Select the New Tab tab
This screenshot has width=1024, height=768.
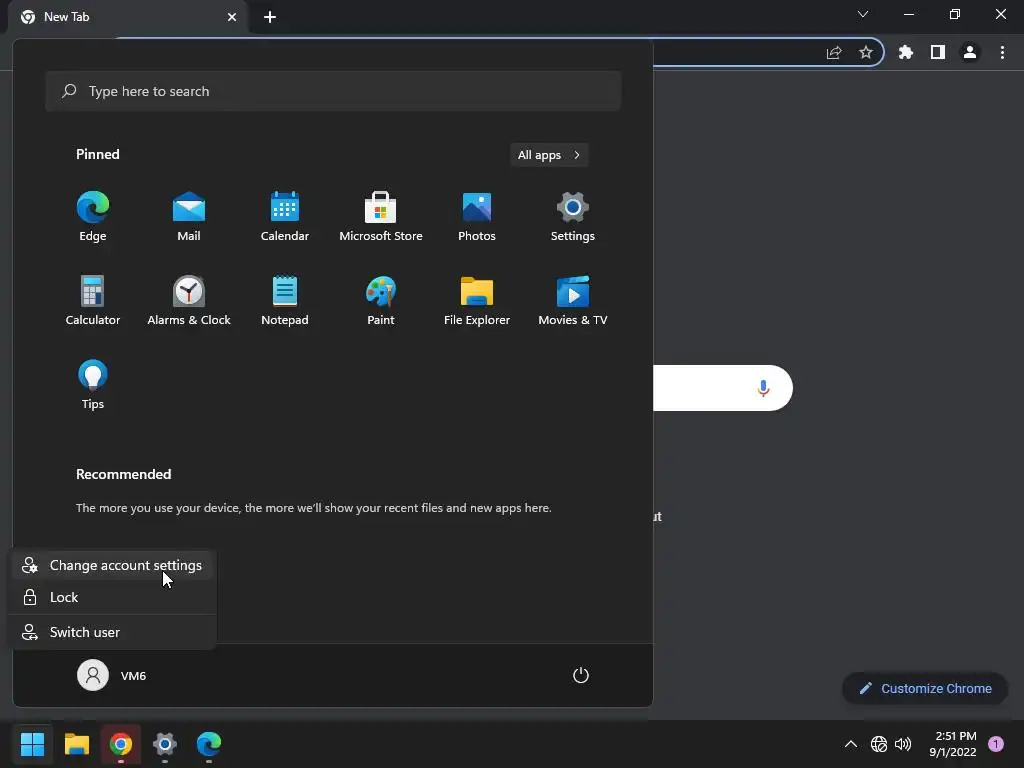tap(127, 17)
